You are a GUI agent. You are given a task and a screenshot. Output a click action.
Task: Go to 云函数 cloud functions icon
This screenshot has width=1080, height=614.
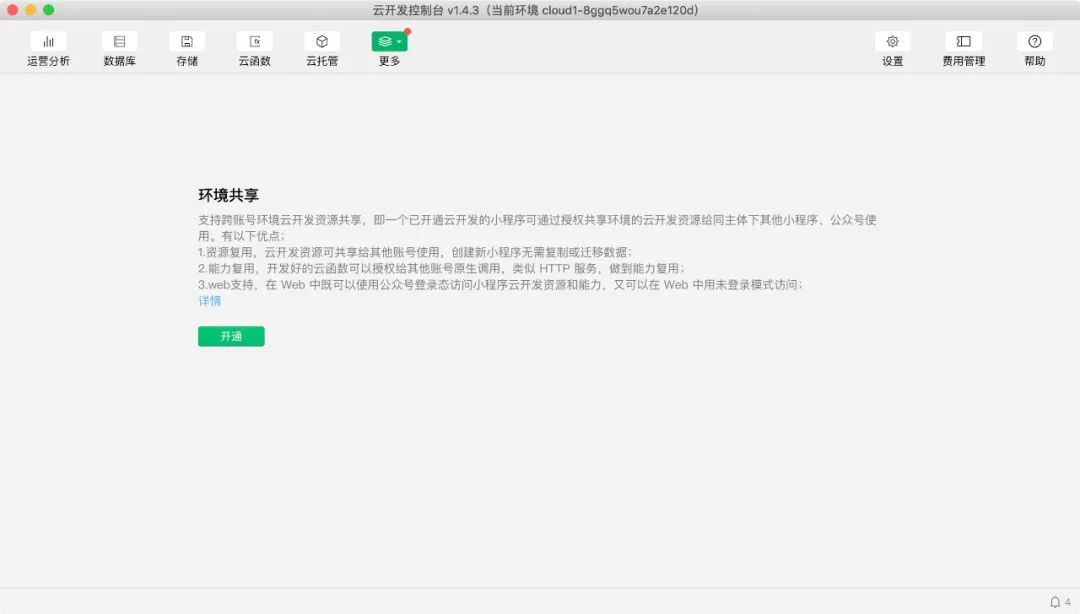254,42
